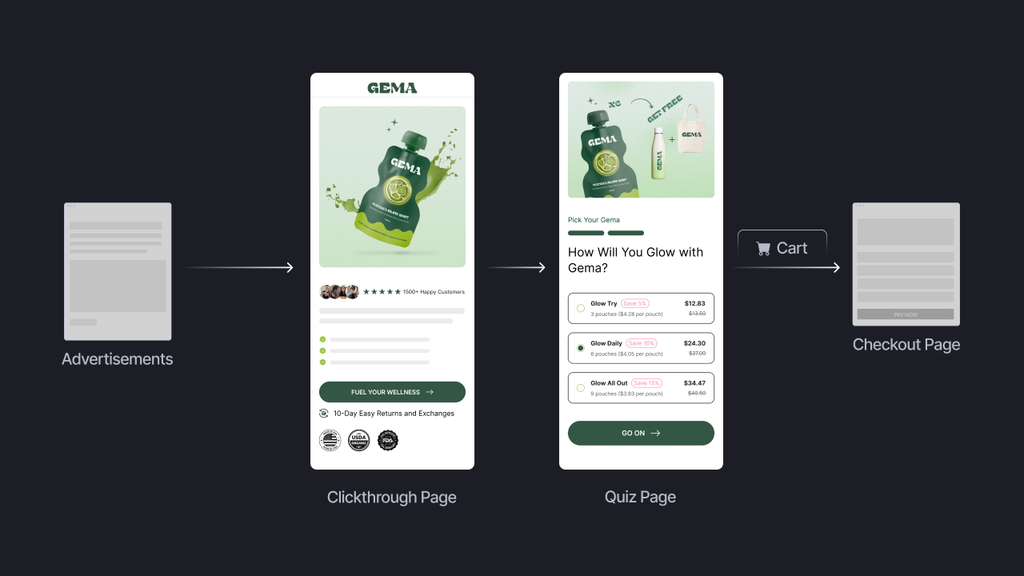The image size is (1024, 576).
Task: Click the Gema pouch product image
Action: coord(392,187)
